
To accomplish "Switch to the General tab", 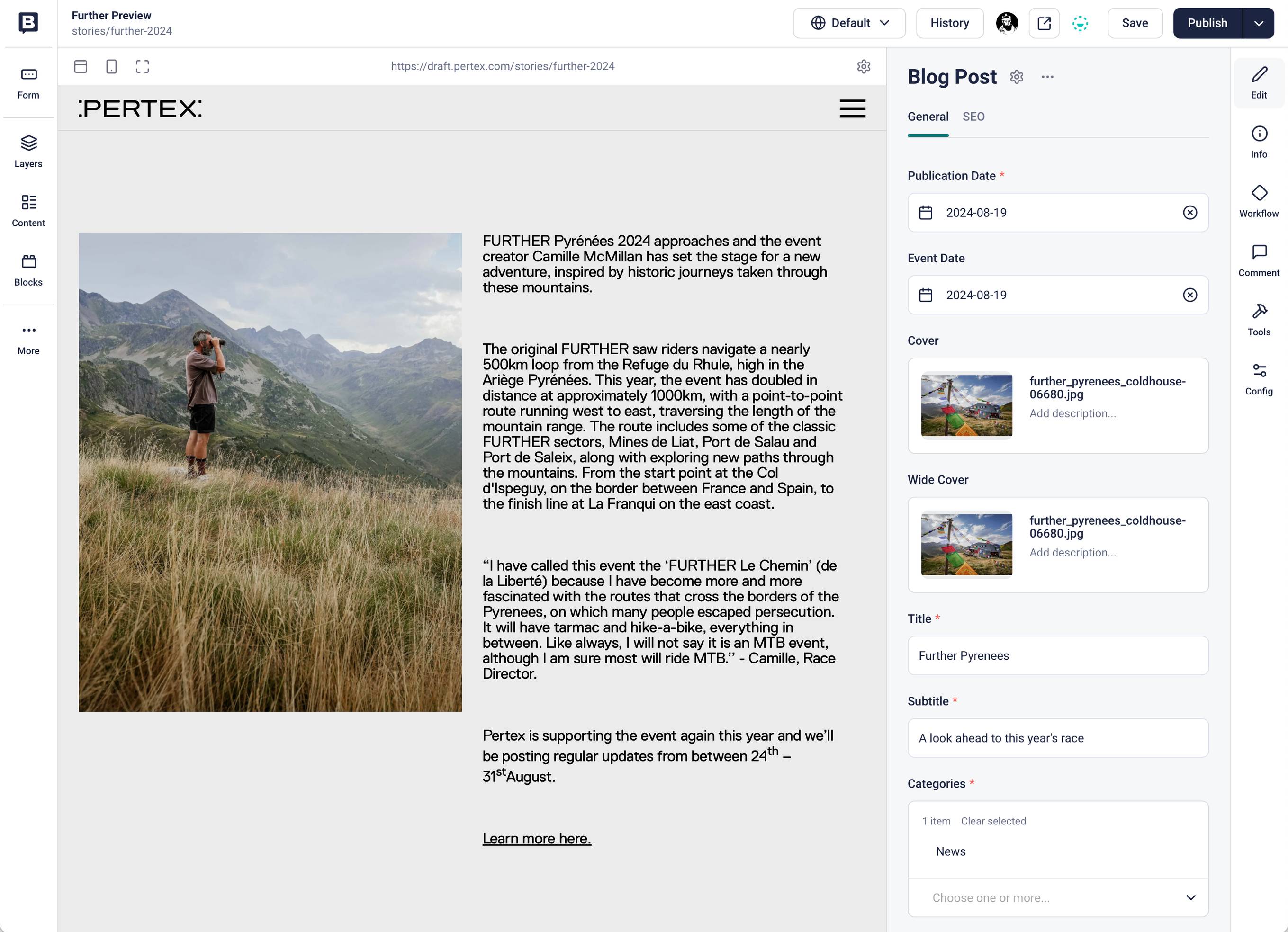I will click(928, 116).
